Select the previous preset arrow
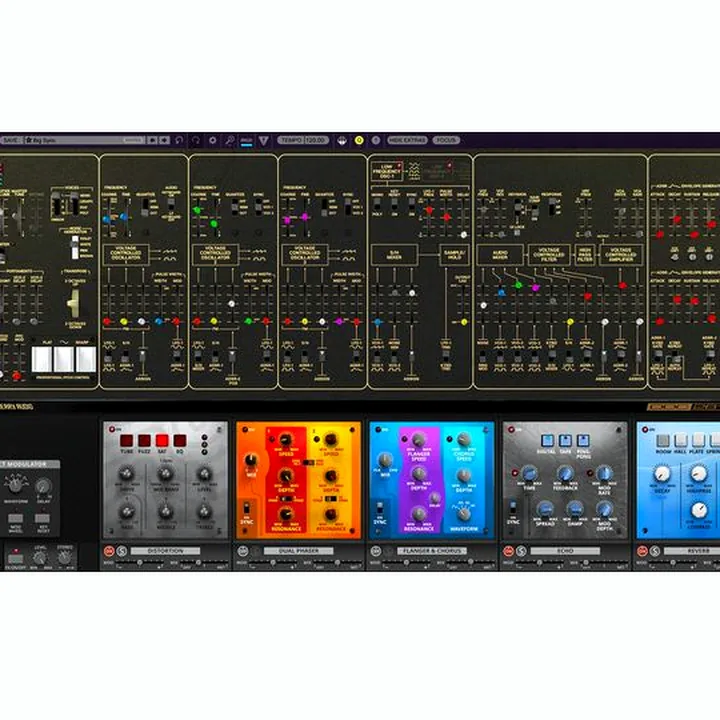This screenshot has width=720, height=720. [152, 140]
